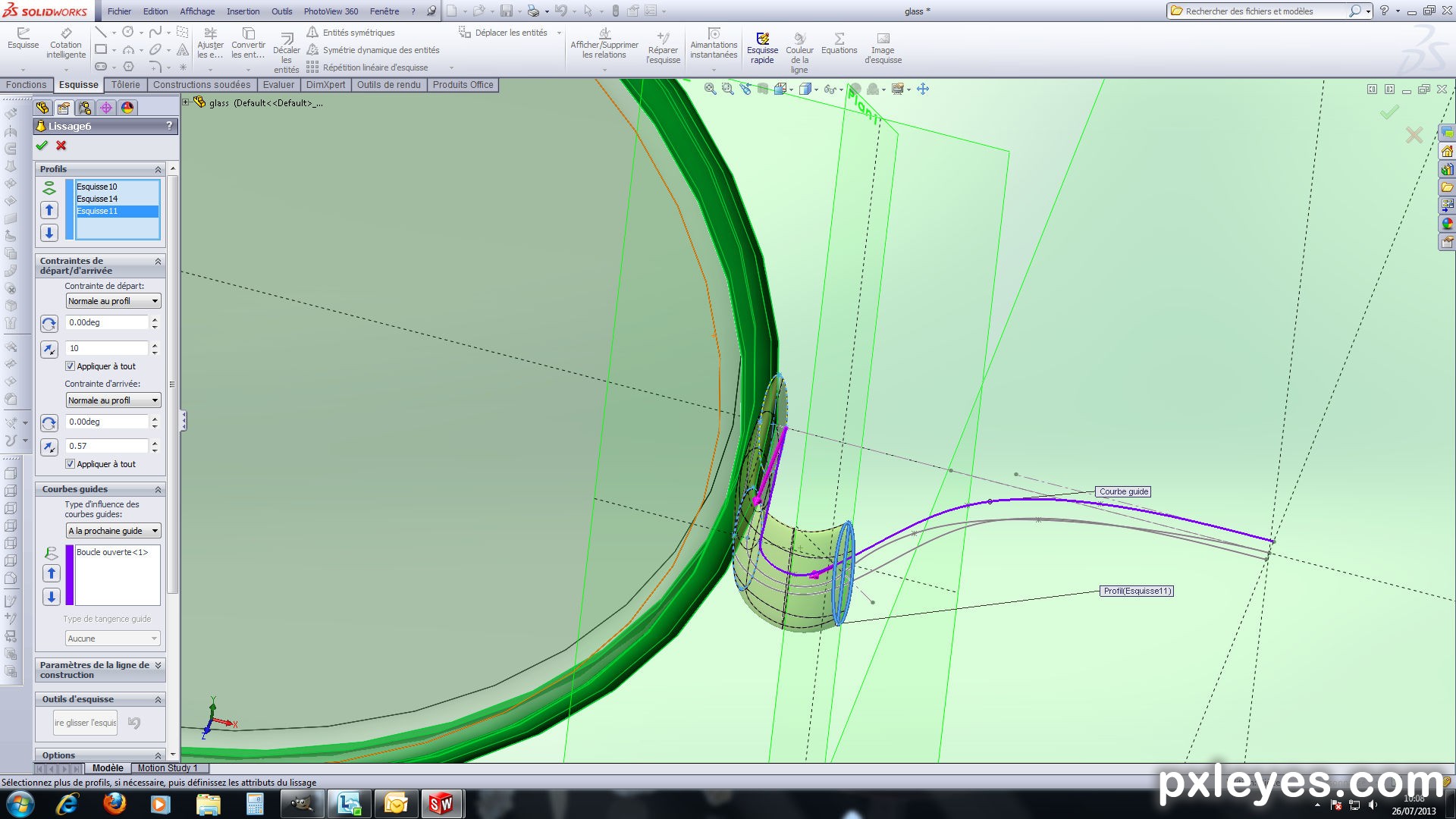Select the Cotation intelligente dimension tool

click(66, 43)
